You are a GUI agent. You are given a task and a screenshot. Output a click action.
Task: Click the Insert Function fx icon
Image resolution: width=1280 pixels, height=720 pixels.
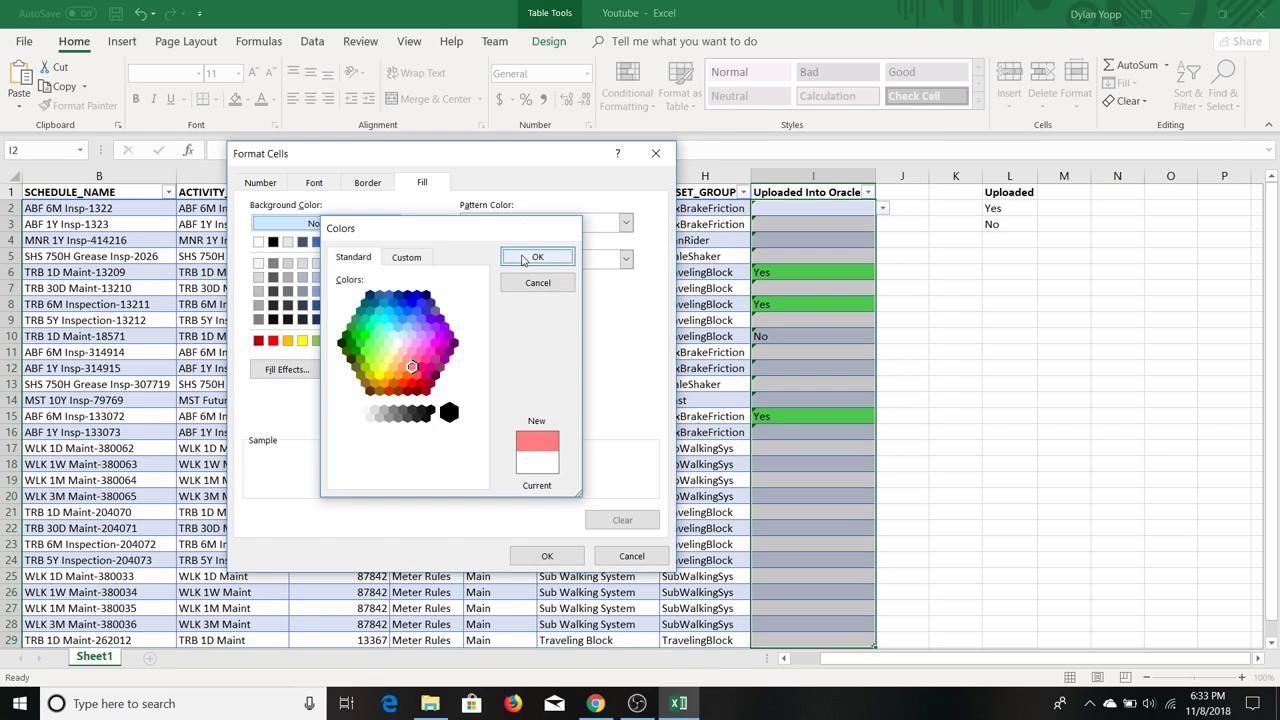coord(188,150)
